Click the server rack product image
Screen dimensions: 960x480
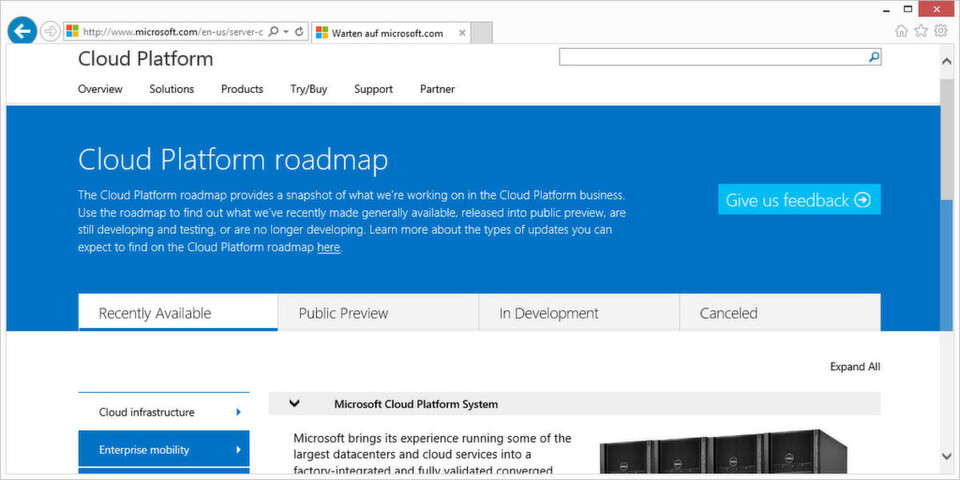point(722,454)
